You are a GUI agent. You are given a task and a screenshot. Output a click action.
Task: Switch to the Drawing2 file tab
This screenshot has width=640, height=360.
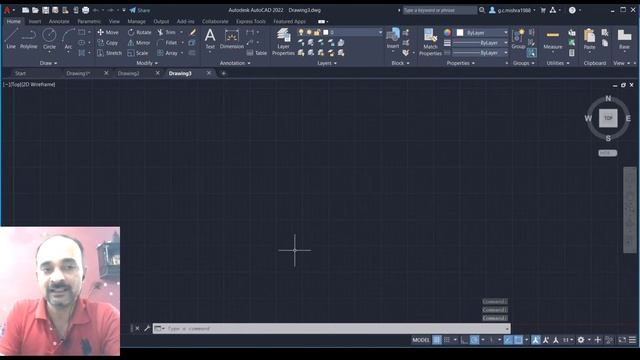pos(129,73)
